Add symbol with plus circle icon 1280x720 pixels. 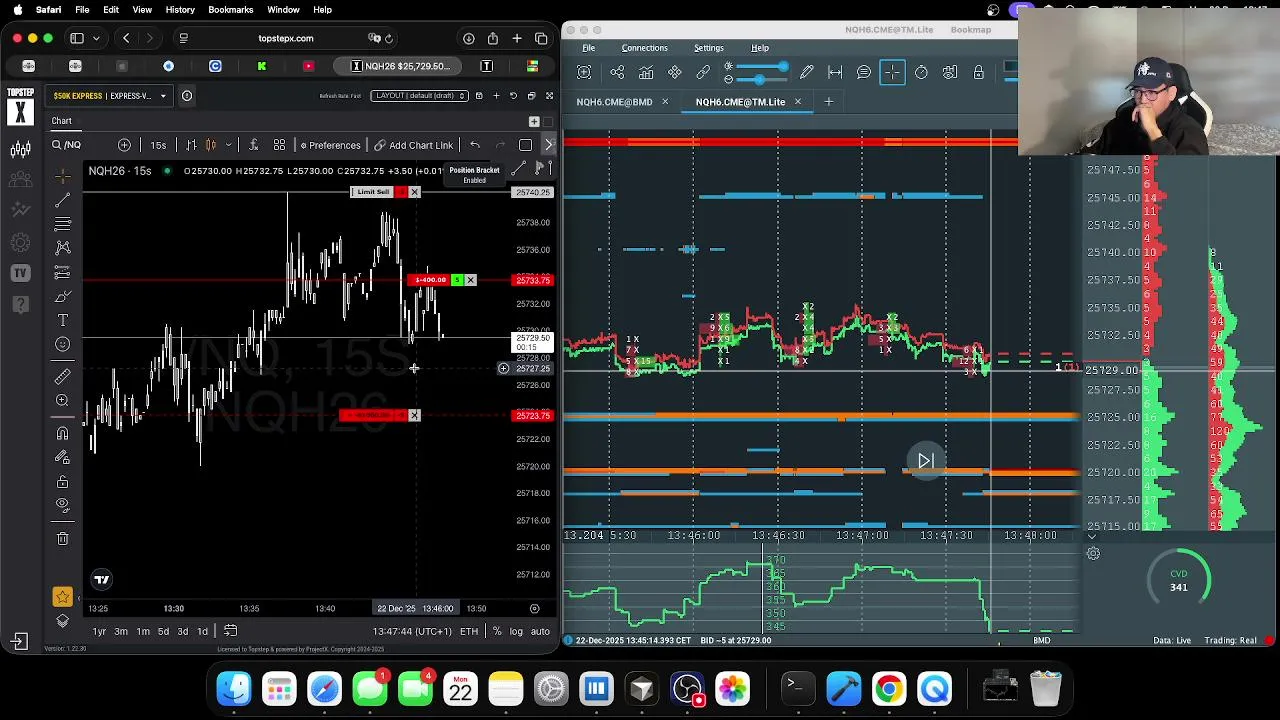[124, 145]
